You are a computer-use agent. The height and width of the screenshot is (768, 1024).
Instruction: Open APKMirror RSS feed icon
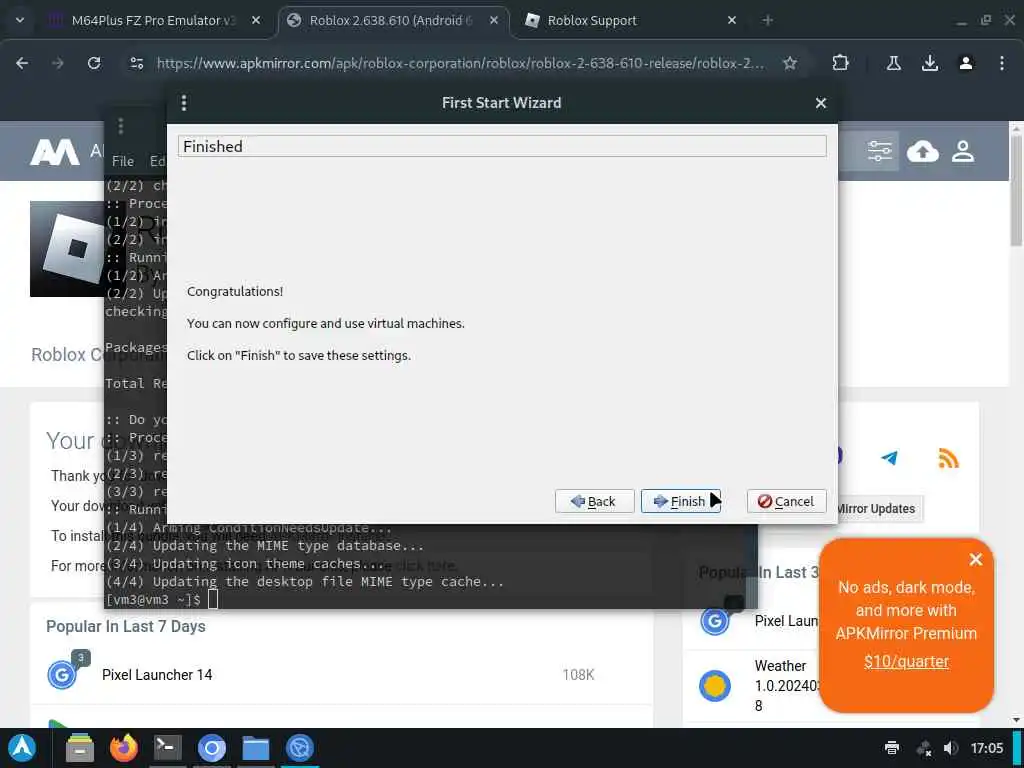pyautogui.click(x=948, y=458)
